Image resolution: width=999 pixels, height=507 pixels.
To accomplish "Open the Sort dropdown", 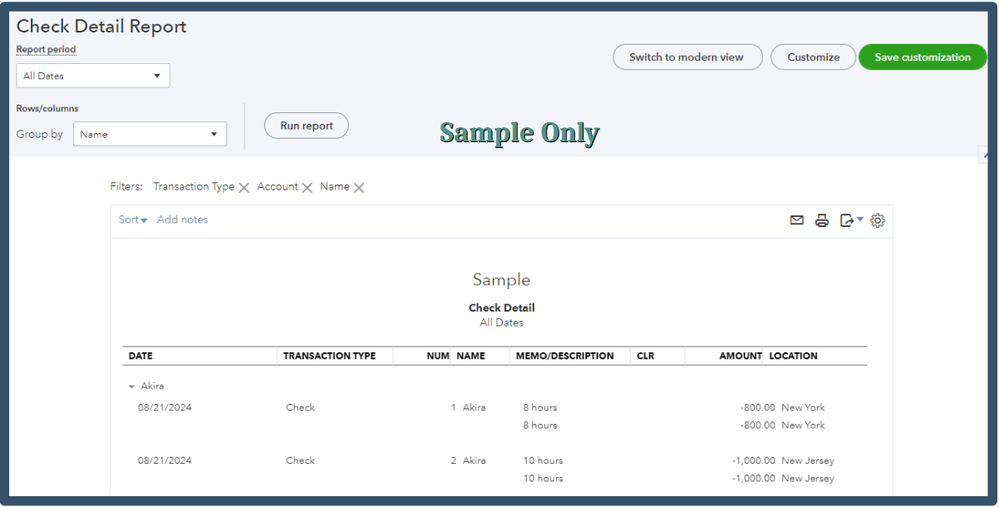I will pyautogui.click(x=133, y=219).
